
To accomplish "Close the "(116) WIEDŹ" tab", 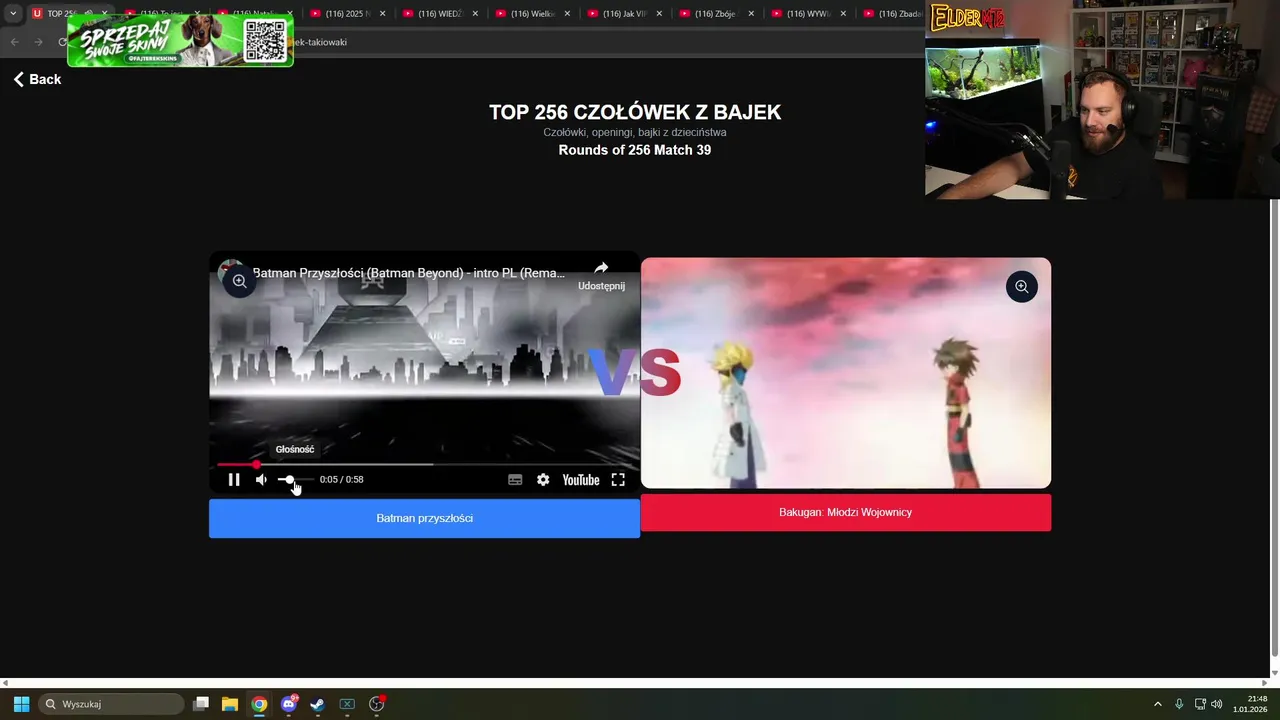I will tap(475, 14).
